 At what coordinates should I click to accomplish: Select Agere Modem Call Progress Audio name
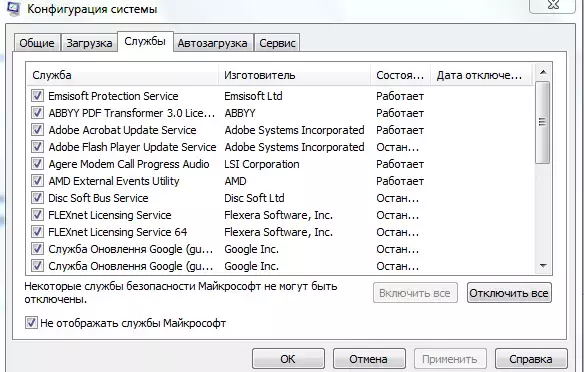point(129,164)
